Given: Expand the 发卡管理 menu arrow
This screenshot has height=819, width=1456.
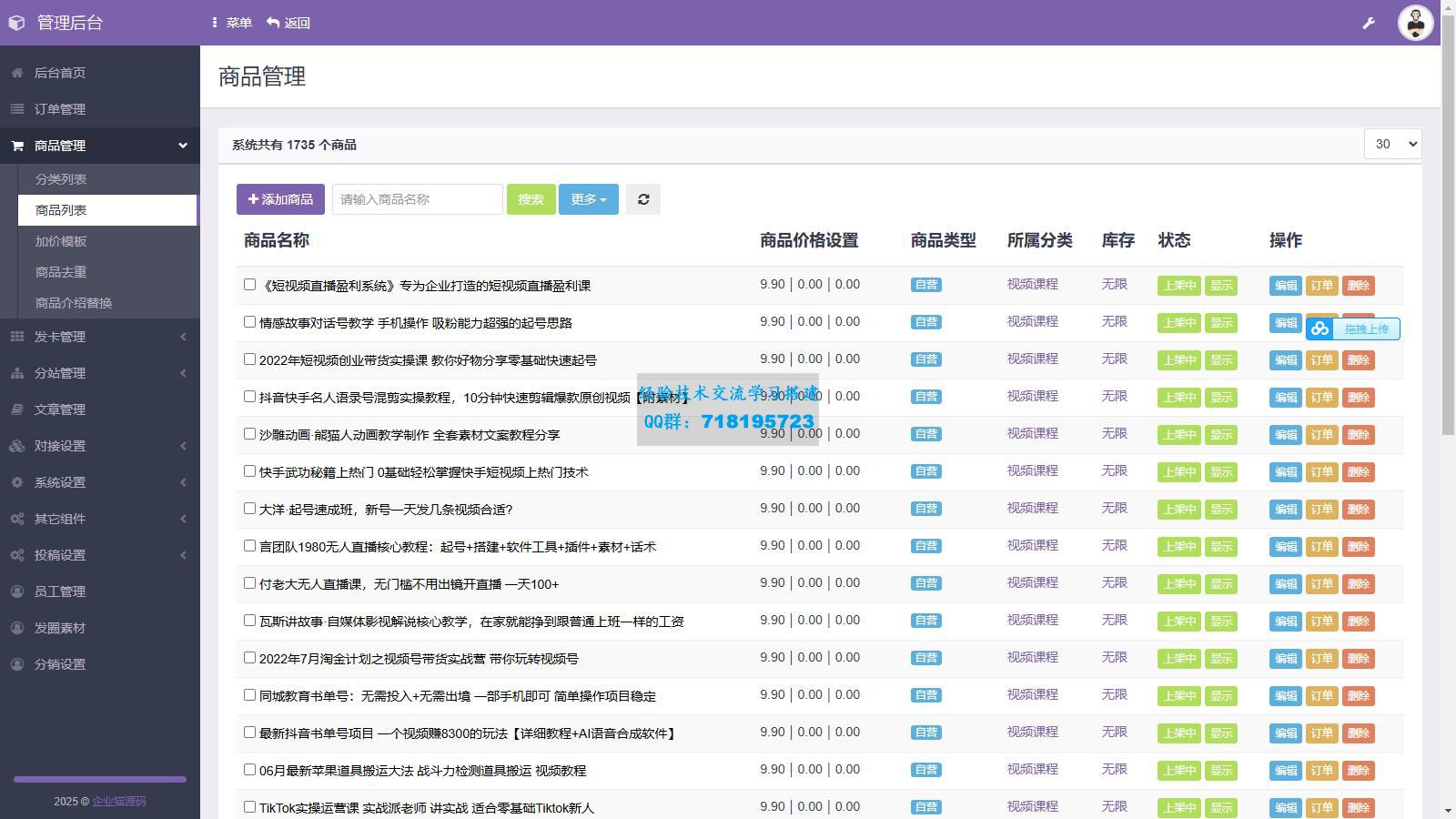Looking at the screenshot, I should 183,337.
